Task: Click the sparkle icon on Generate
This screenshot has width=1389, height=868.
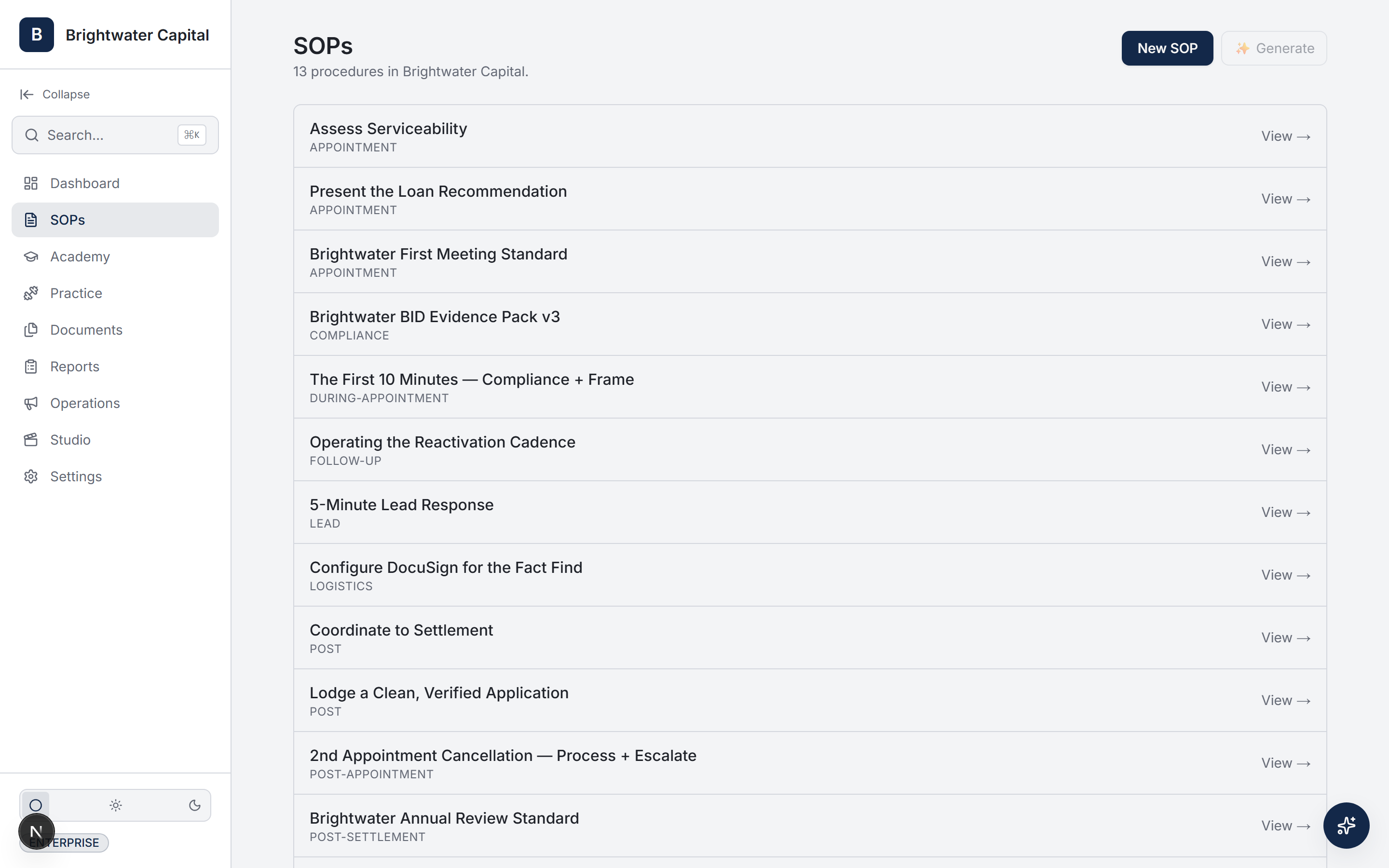Action: 1242,48
